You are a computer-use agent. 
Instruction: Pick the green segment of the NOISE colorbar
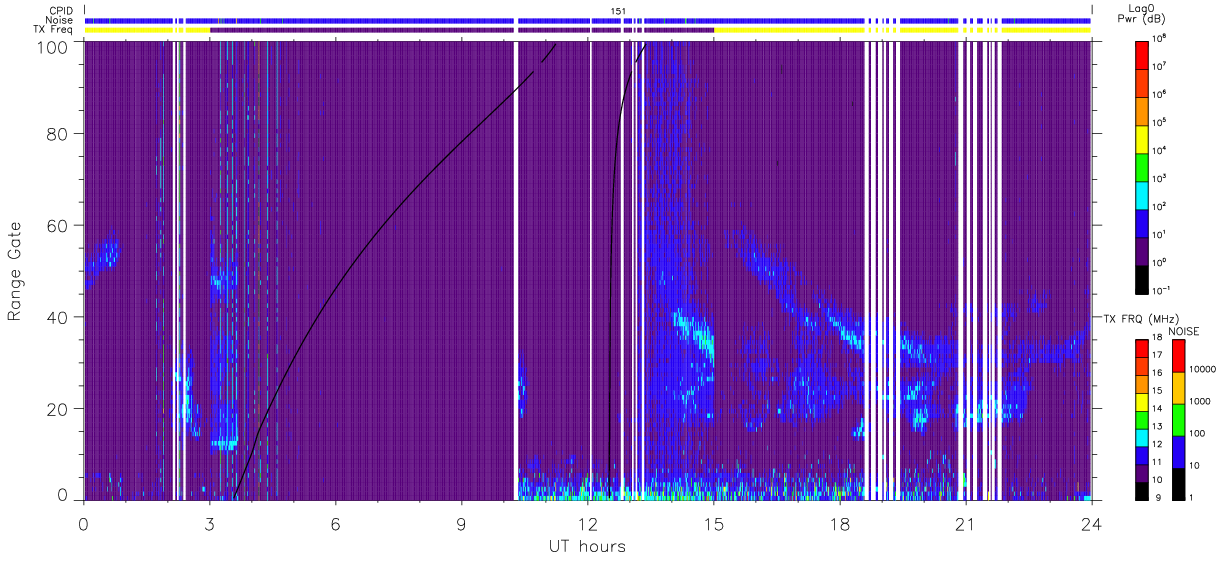pyautogui.click(x=1178, y=419)
